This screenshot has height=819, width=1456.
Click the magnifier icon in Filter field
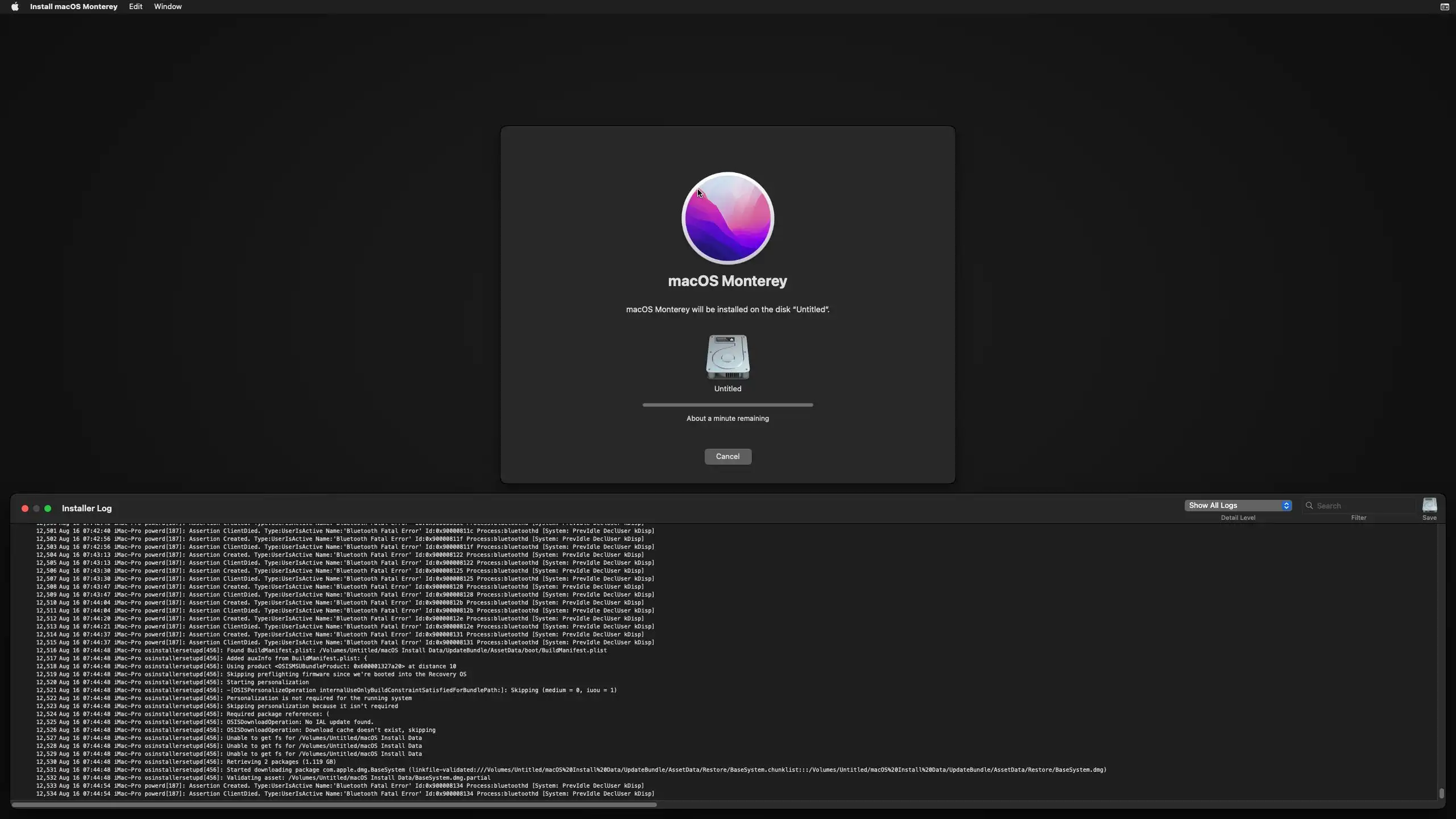coord(1309,506)
